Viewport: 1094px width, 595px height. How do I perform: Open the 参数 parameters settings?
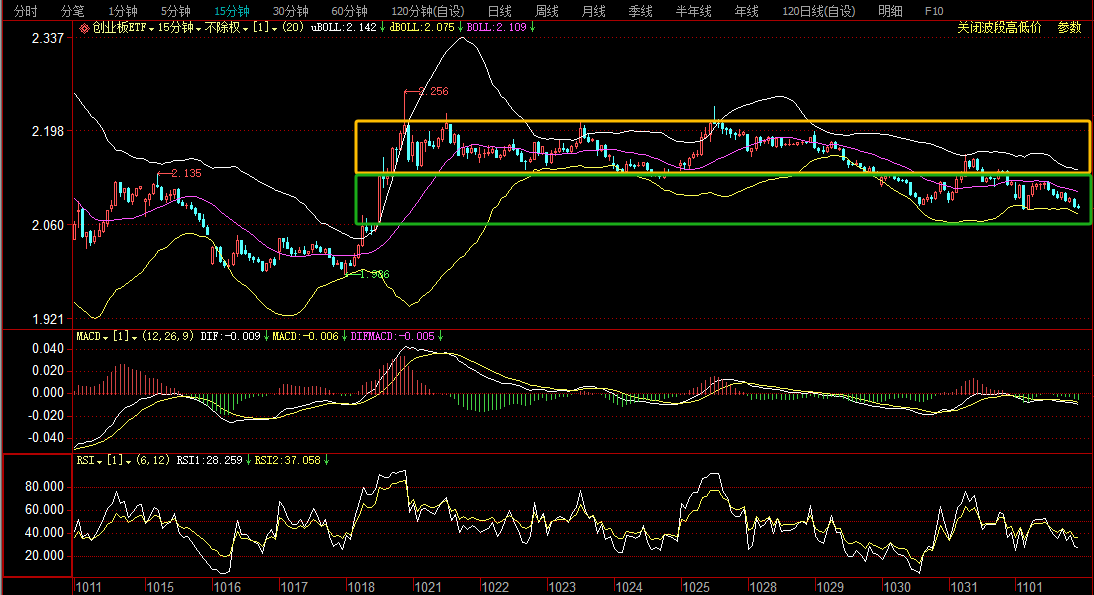1070,28
